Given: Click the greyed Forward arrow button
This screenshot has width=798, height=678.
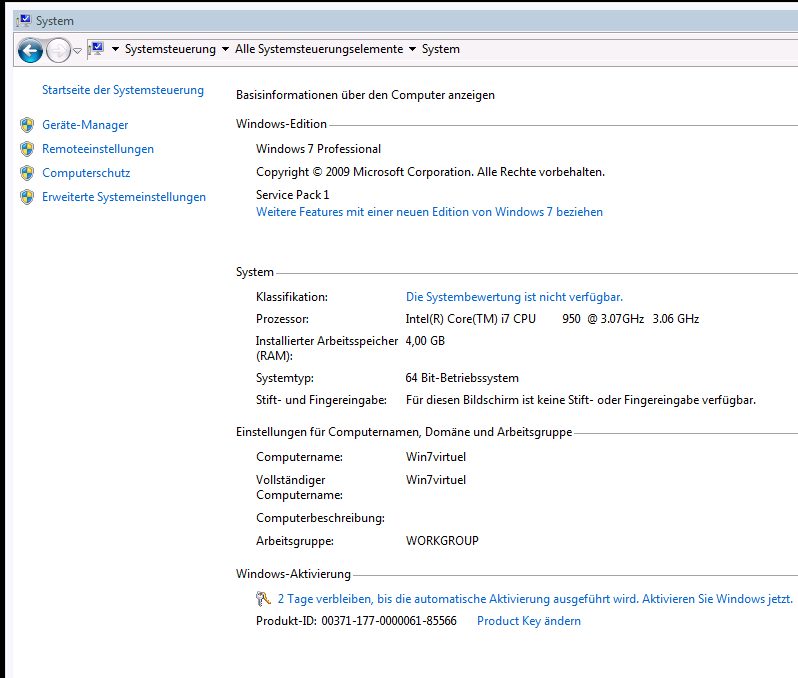Looking at the screenshot, I should (x=59, y=50).
